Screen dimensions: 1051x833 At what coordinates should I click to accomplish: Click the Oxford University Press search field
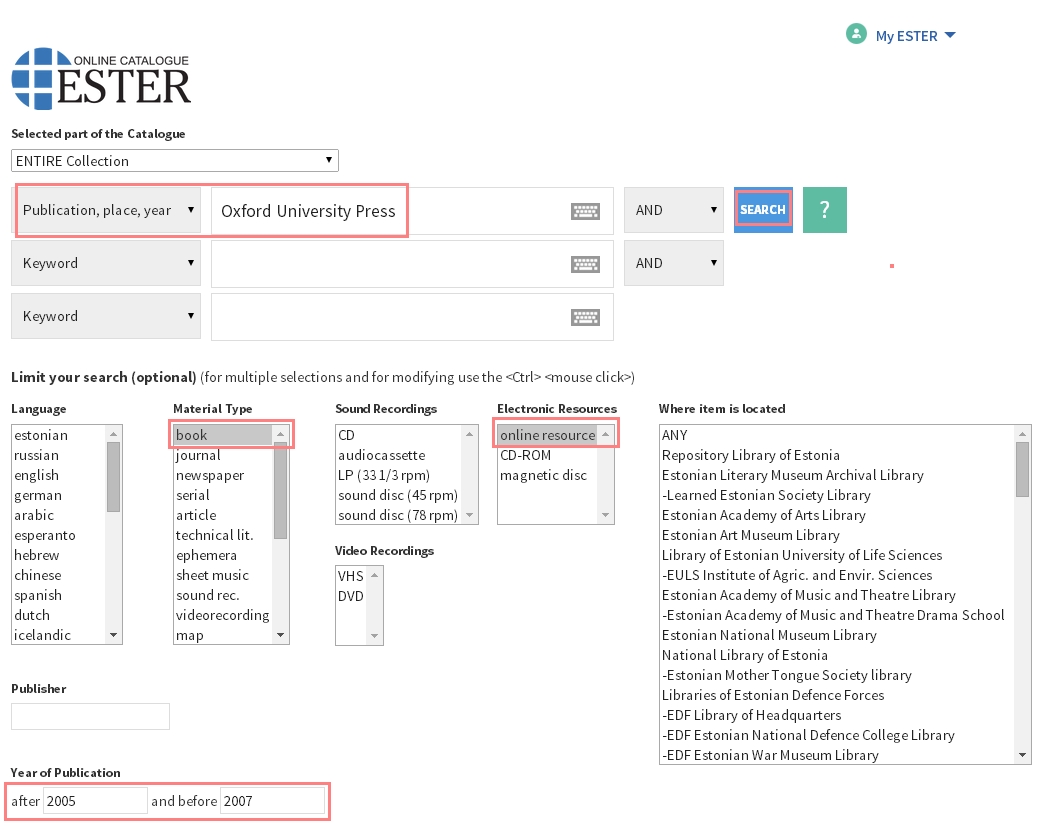point(412,211)
